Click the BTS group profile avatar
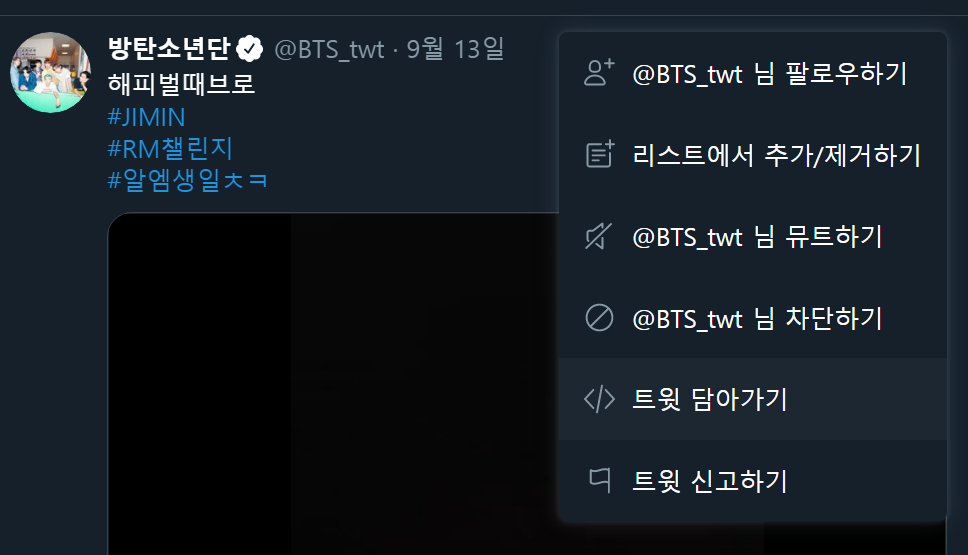The width and height of the screenshot is (968, 555). pos(51,72)
